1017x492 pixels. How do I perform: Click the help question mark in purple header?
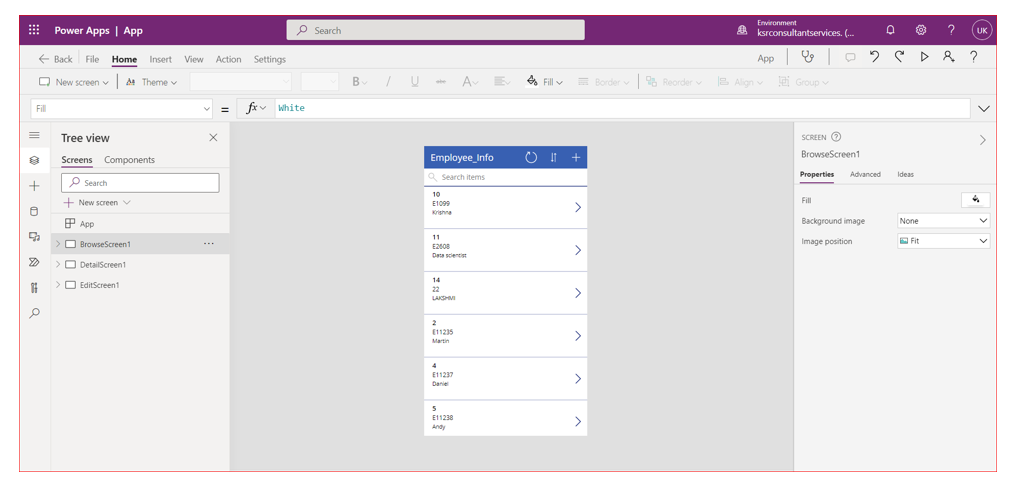click(x=951, y=30)
